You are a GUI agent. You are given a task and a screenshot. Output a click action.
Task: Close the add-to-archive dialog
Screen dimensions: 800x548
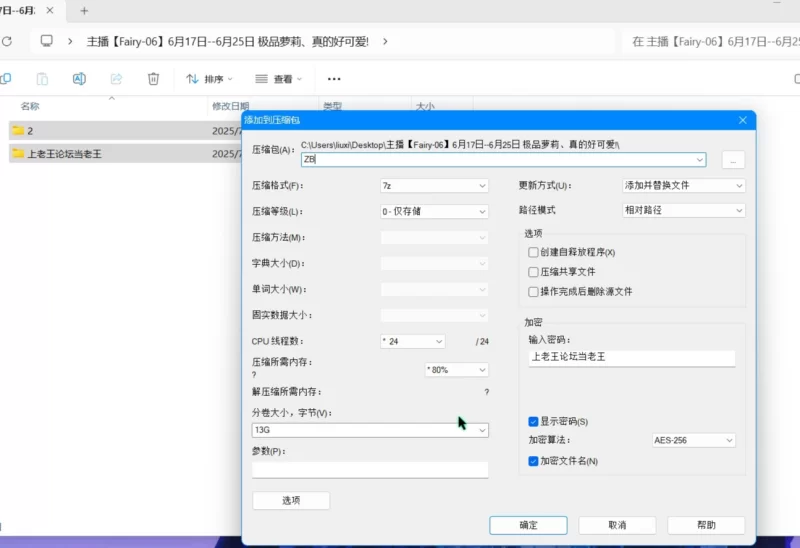(742, 120)
